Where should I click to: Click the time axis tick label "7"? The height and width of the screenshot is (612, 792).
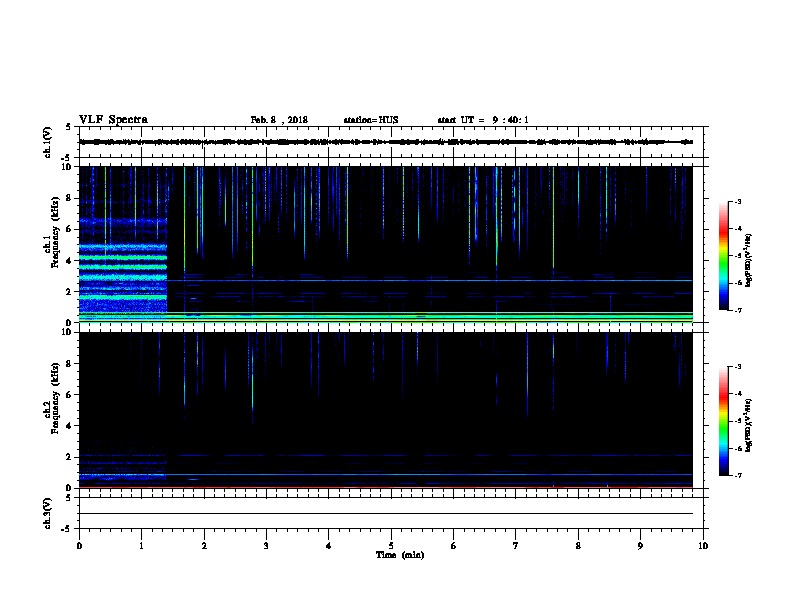pos(516,546)
